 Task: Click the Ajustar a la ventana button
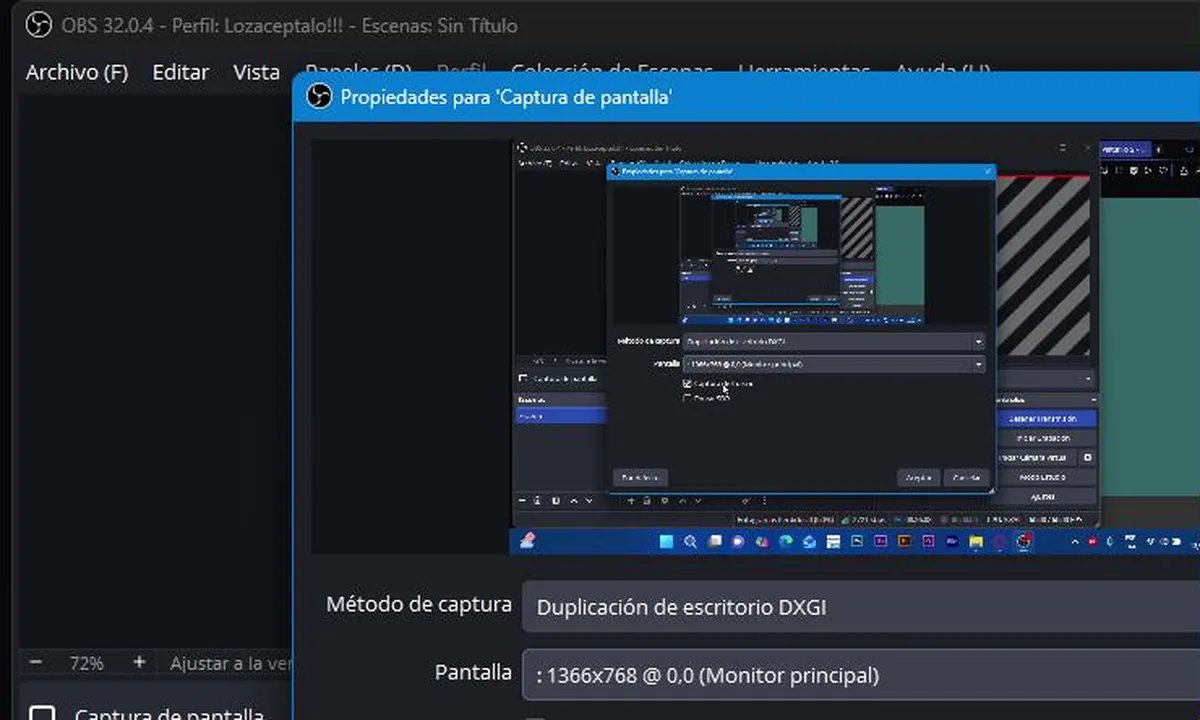pos(230,663)
